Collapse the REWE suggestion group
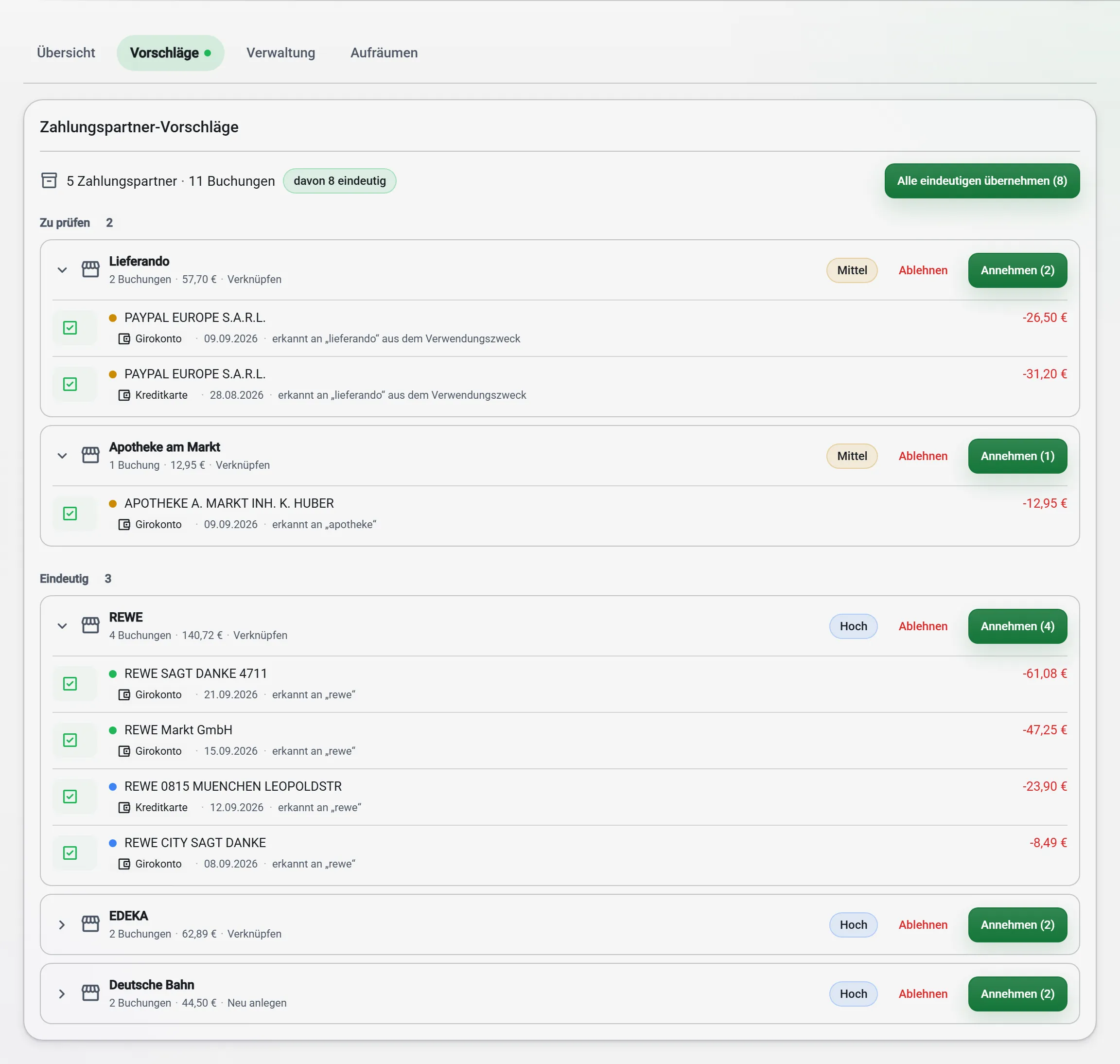The image size is (1120, 1064). tap(62, 626)
